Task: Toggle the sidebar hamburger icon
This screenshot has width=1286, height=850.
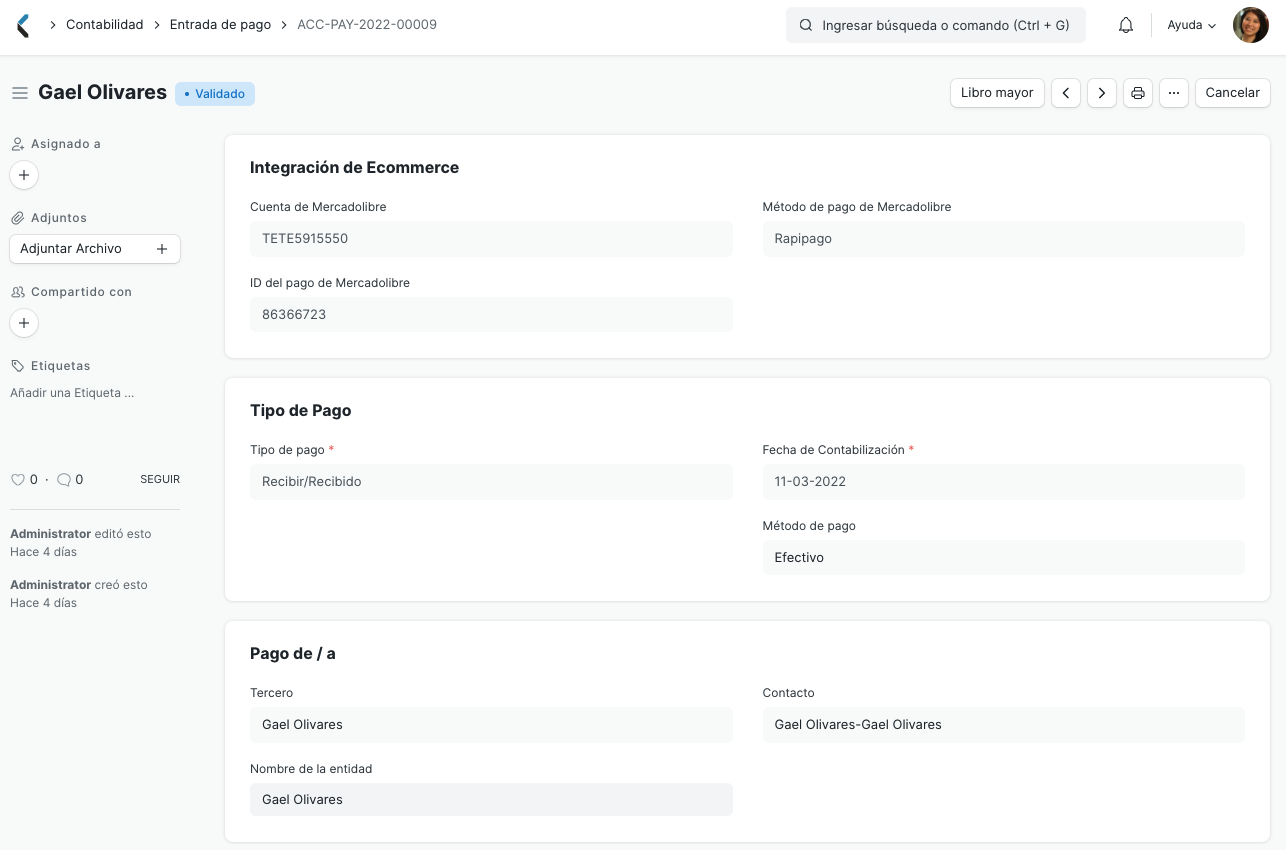Action: pyautogui.click(x=19, y=93)
